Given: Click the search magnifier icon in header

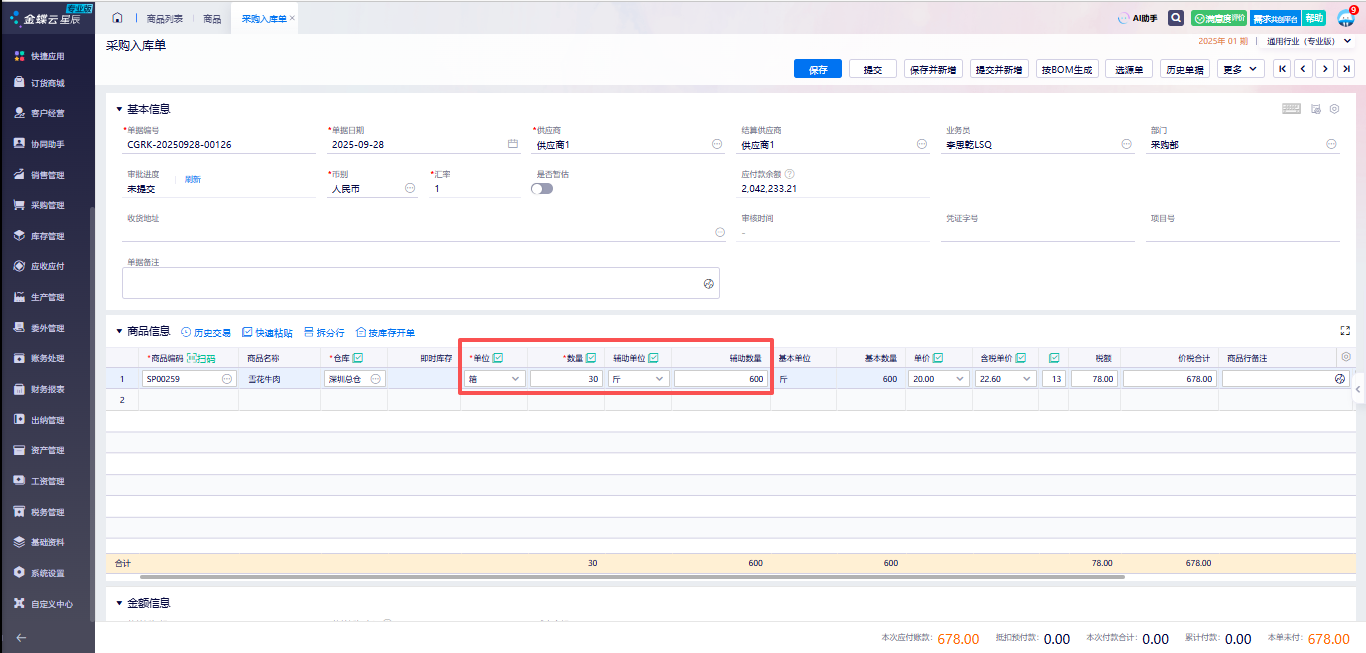Looking at the screenshot, I should point(1176,18).
